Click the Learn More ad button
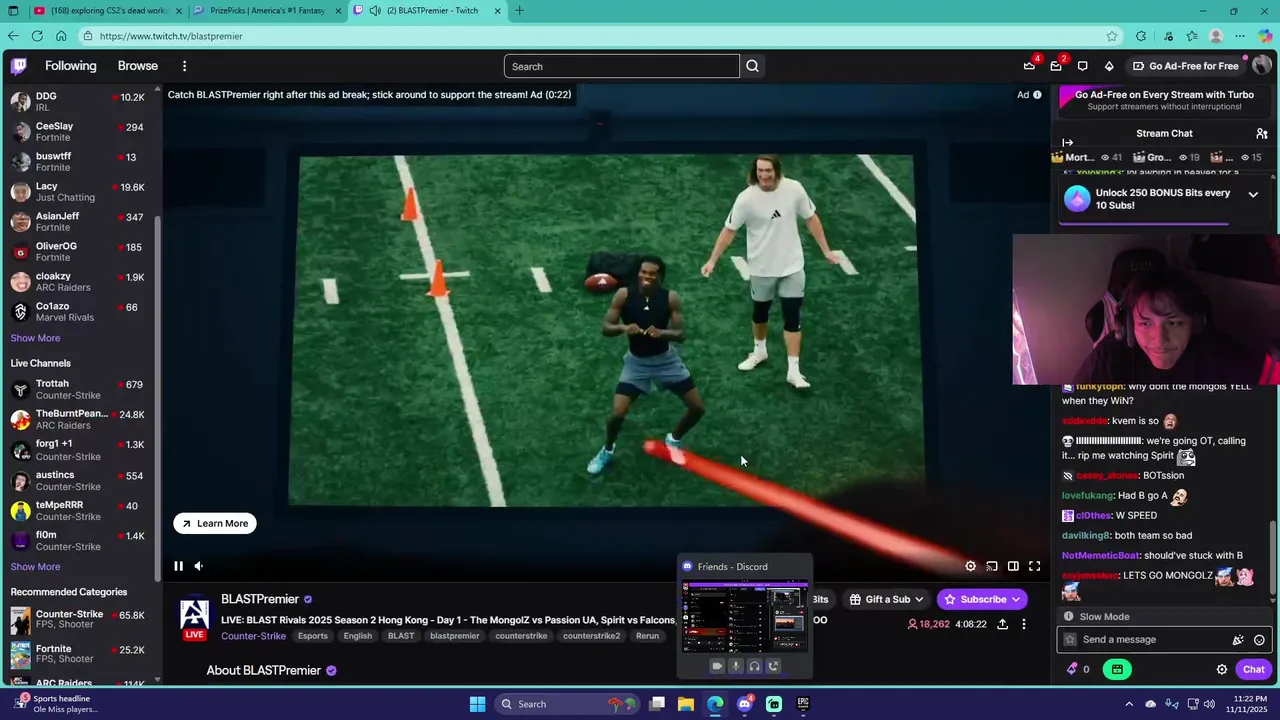Screen dimensions: 1280x720 click(x=215, y=523)
